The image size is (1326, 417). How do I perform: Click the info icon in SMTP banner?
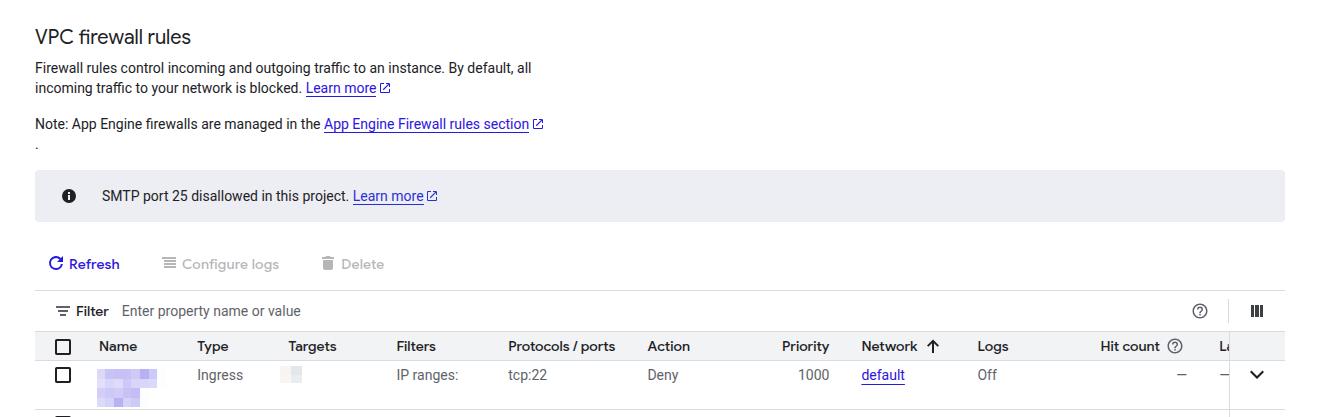69,196
